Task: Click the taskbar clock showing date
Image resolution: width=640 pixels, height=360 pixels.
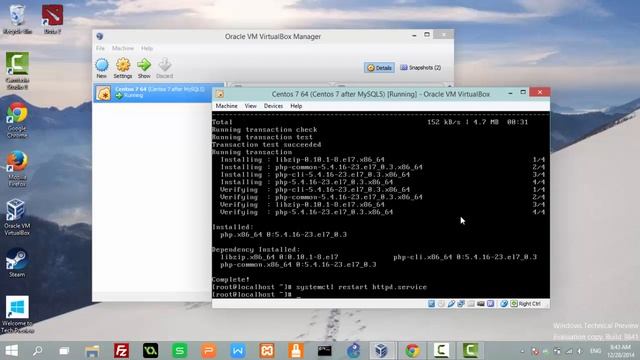Action: coord(621,351)
